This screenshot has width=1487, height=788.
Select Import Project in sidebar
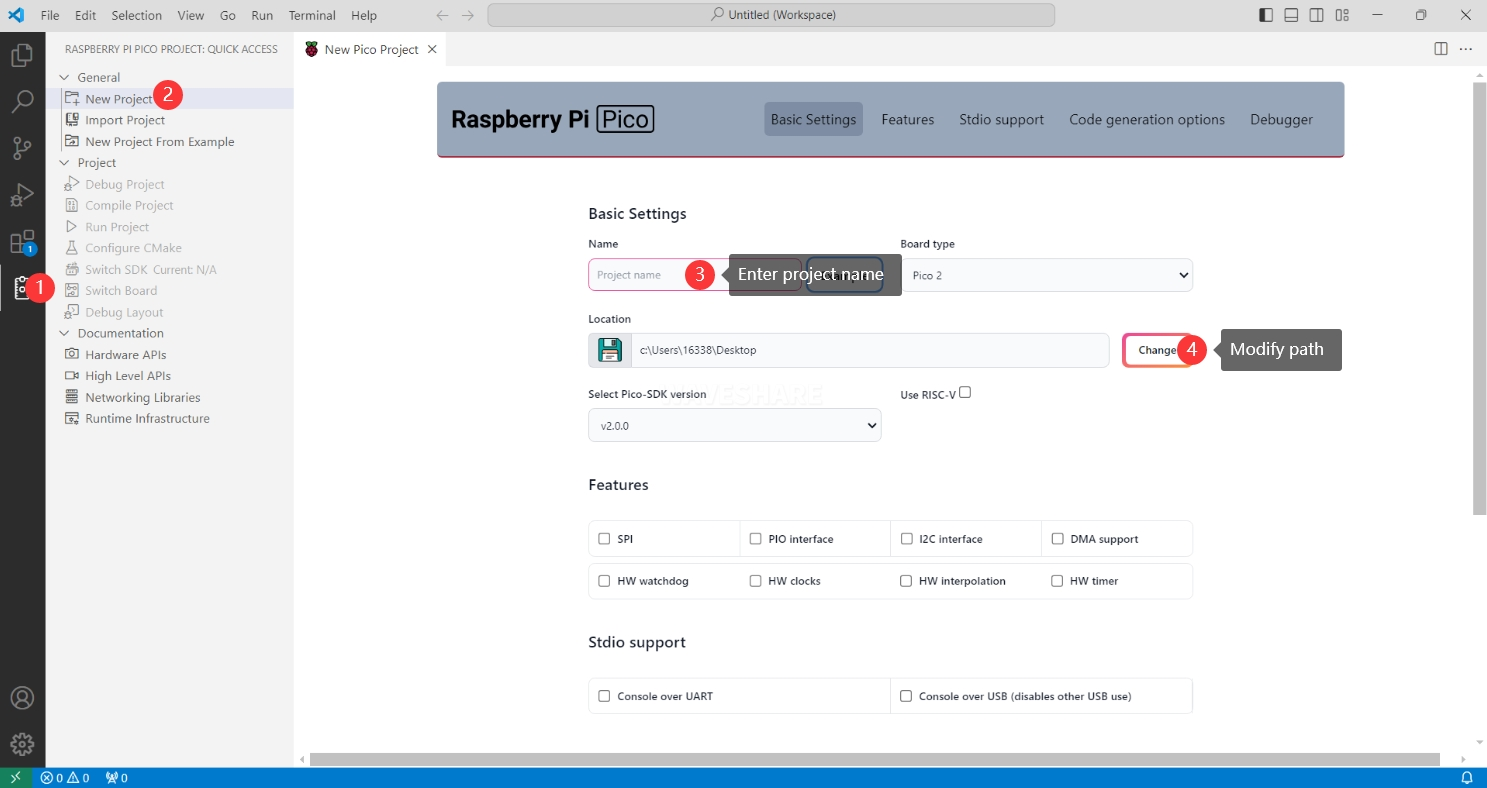[x=125, y=120]
